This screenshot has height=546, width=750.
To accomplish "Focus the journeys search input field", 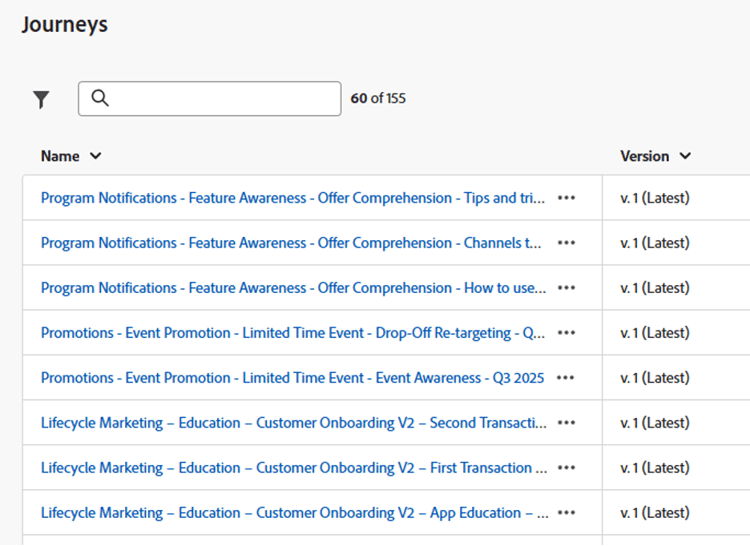I will click(220, 98).
